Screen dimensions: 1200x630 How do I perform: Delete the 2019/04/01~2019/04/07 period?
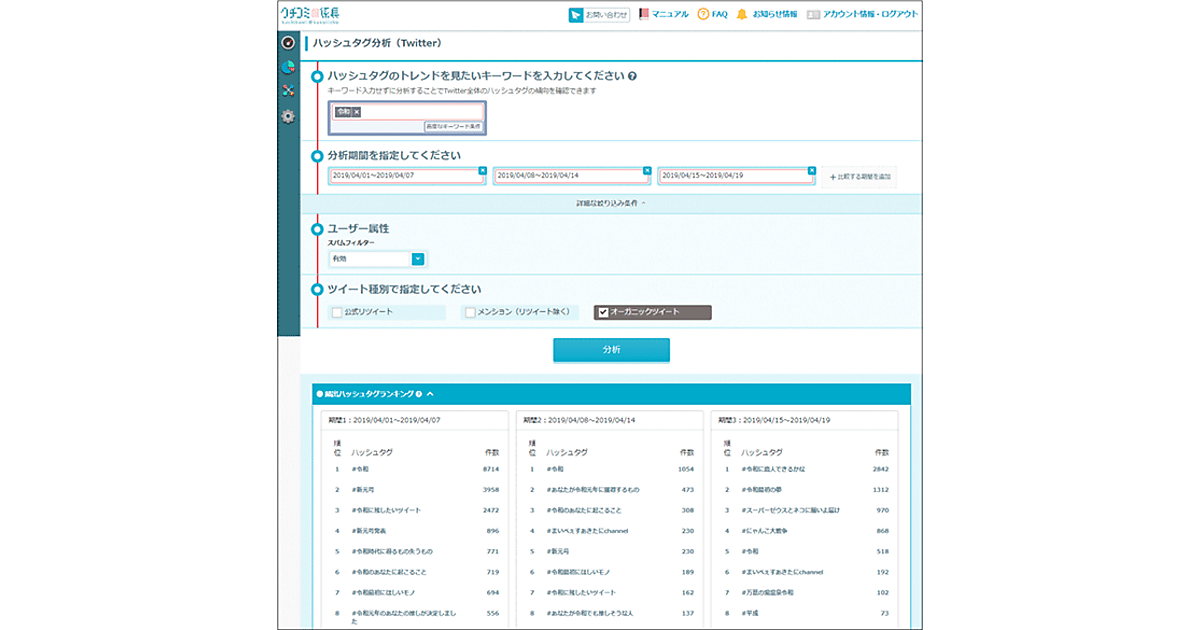[482, 170]
